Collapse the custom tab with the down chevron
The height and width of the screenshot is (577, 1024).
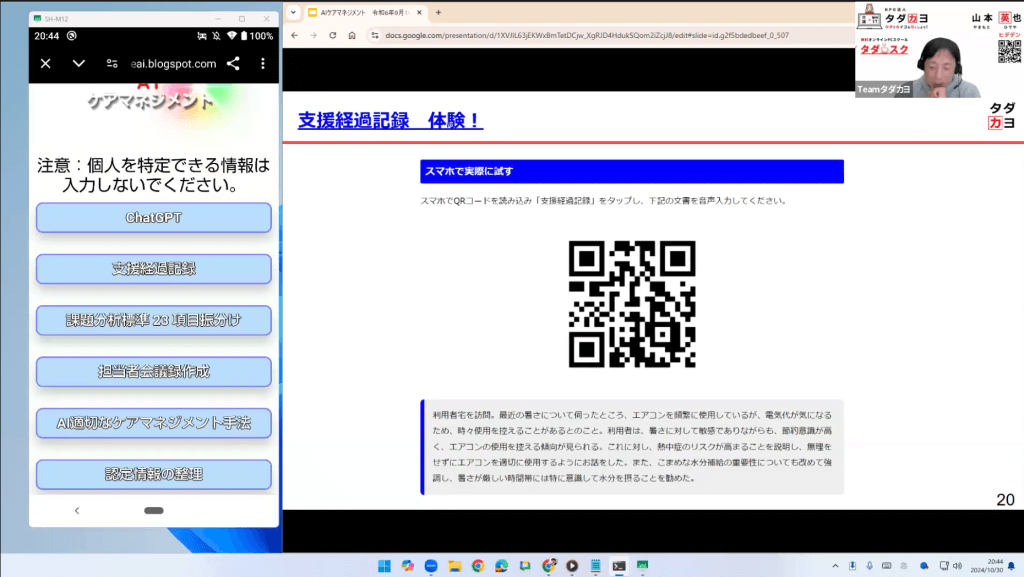(x=79, y=63)
